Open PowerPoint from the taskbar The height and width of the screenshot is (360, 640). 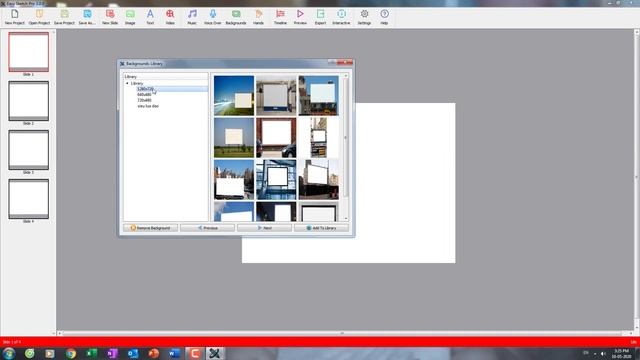153,353
